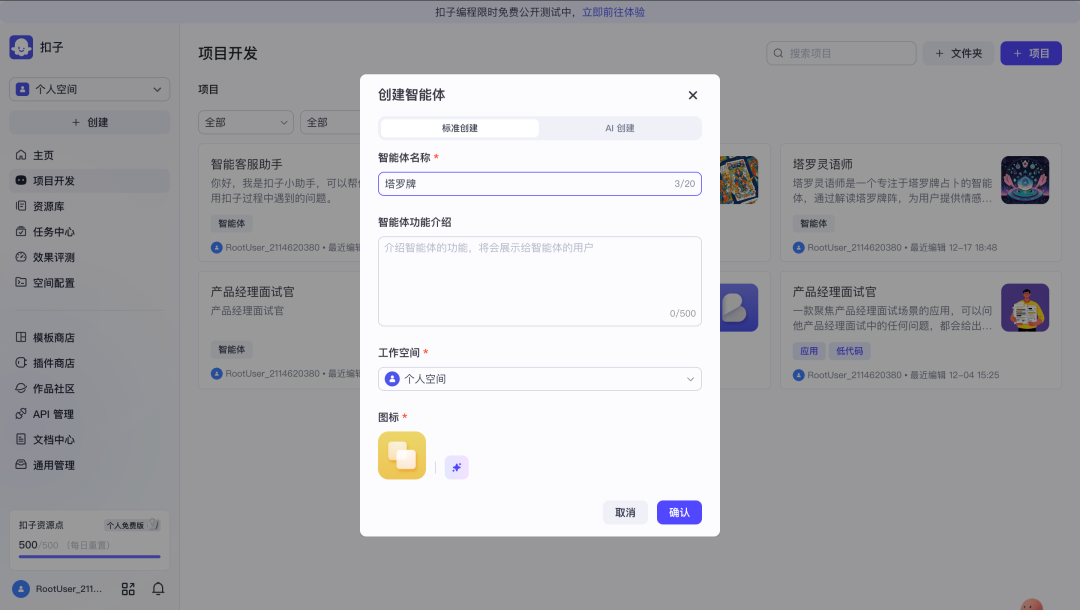Viewport: 1080px width, 610px height.
Task: Go to 任务中心 in sidebar
Action: [x=90, y=232]
